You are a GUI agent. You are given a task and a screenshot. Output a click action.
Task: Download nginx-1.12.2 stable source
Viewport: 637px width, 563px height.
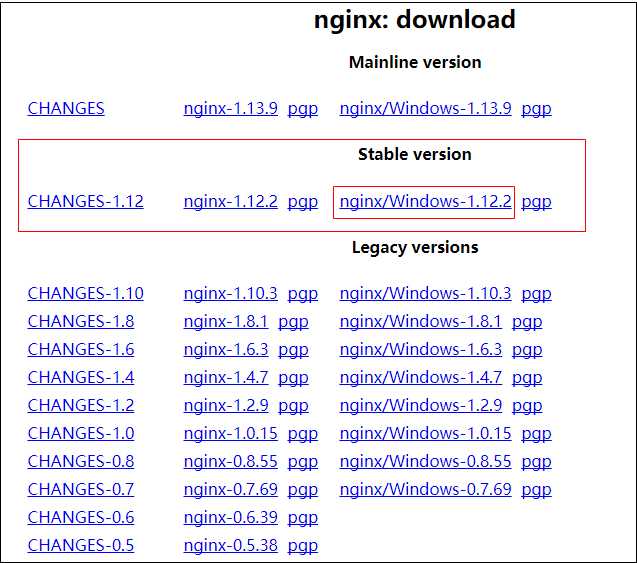pyautogui.click(x=231, y=201)
